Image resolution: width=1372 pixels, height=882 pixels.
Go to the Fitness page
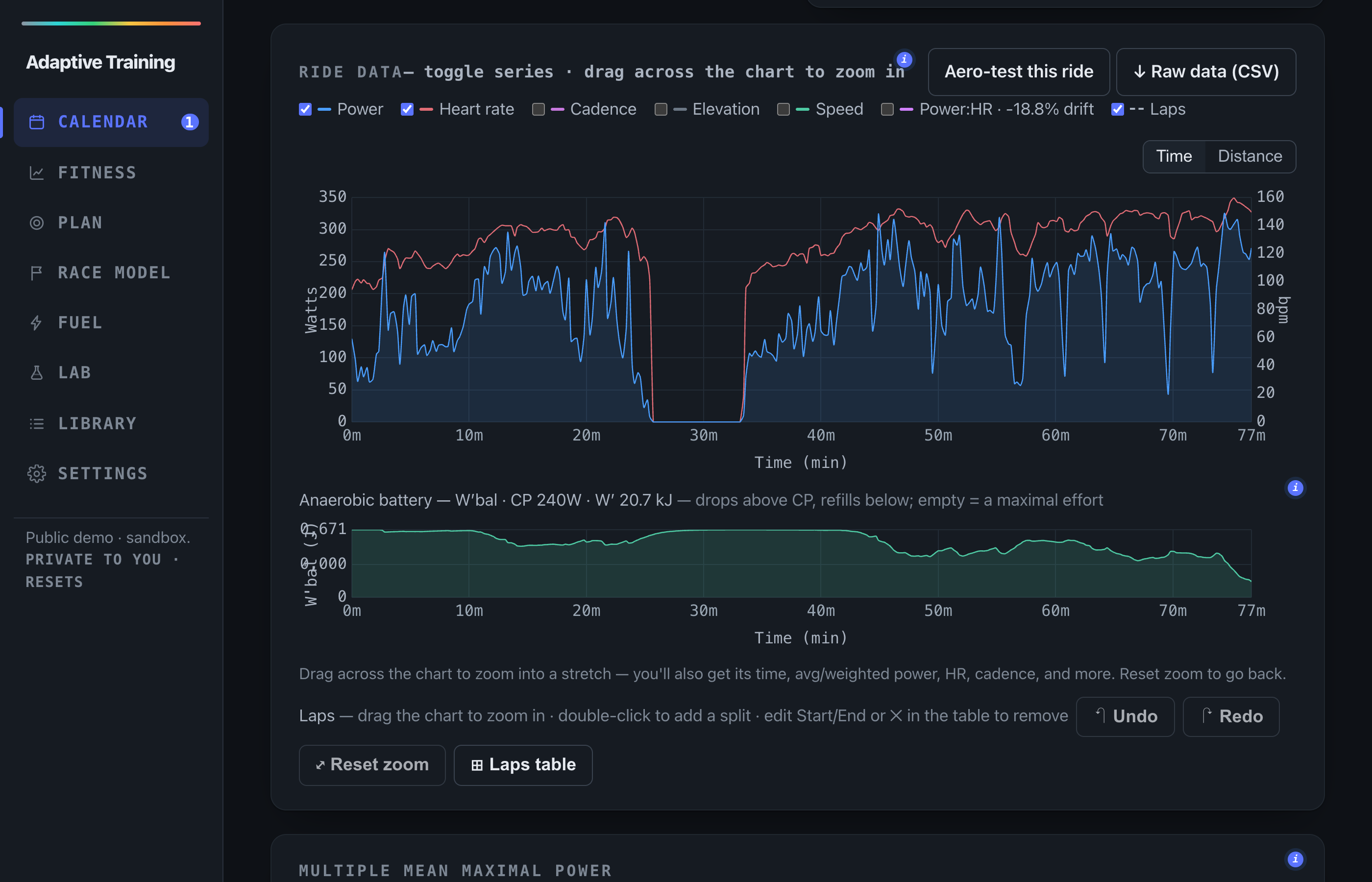111,172
